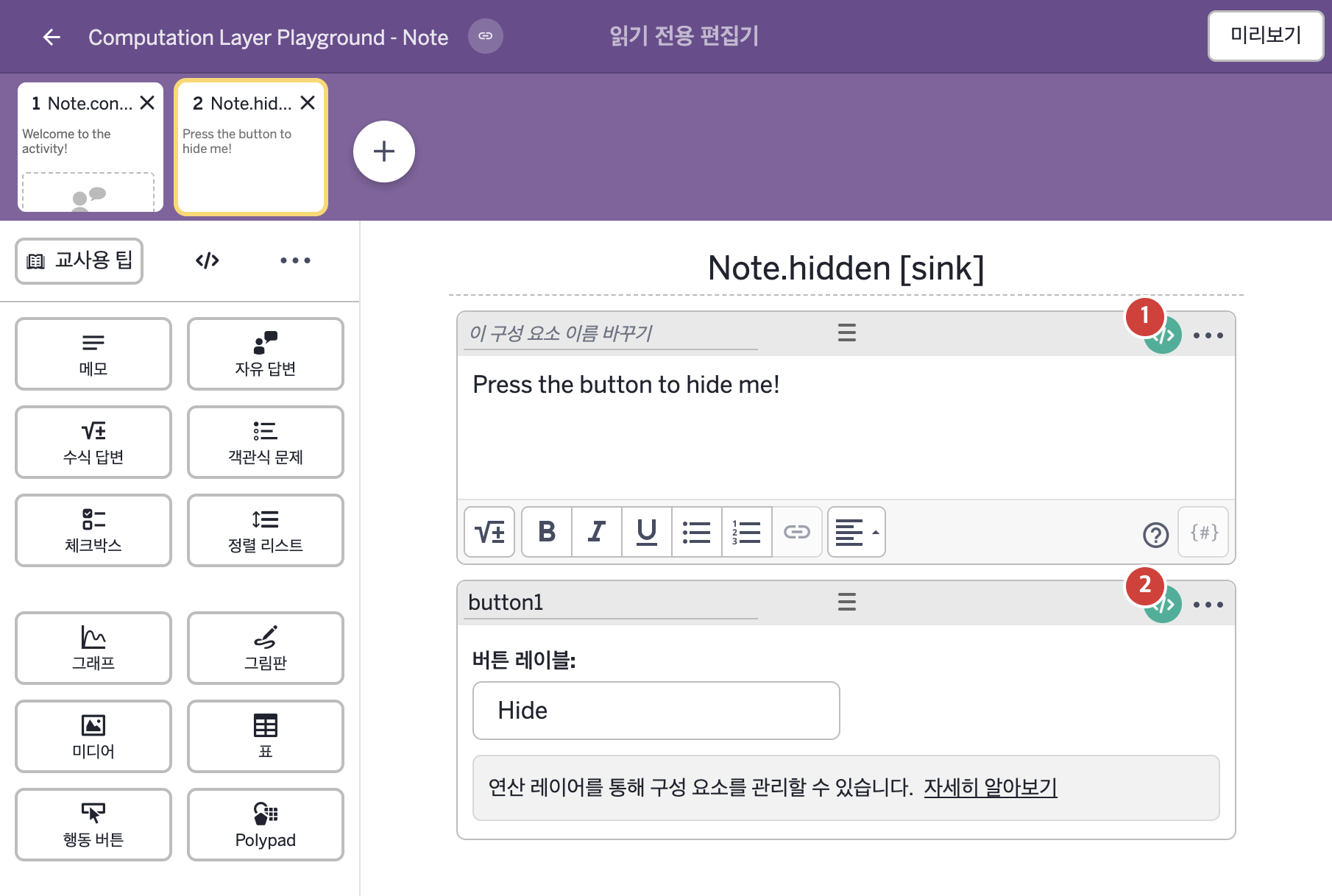Add a 그림판 sketch component
Image resolution: width=1332 pixels, height=896 pixels.
tap(266, 648)
